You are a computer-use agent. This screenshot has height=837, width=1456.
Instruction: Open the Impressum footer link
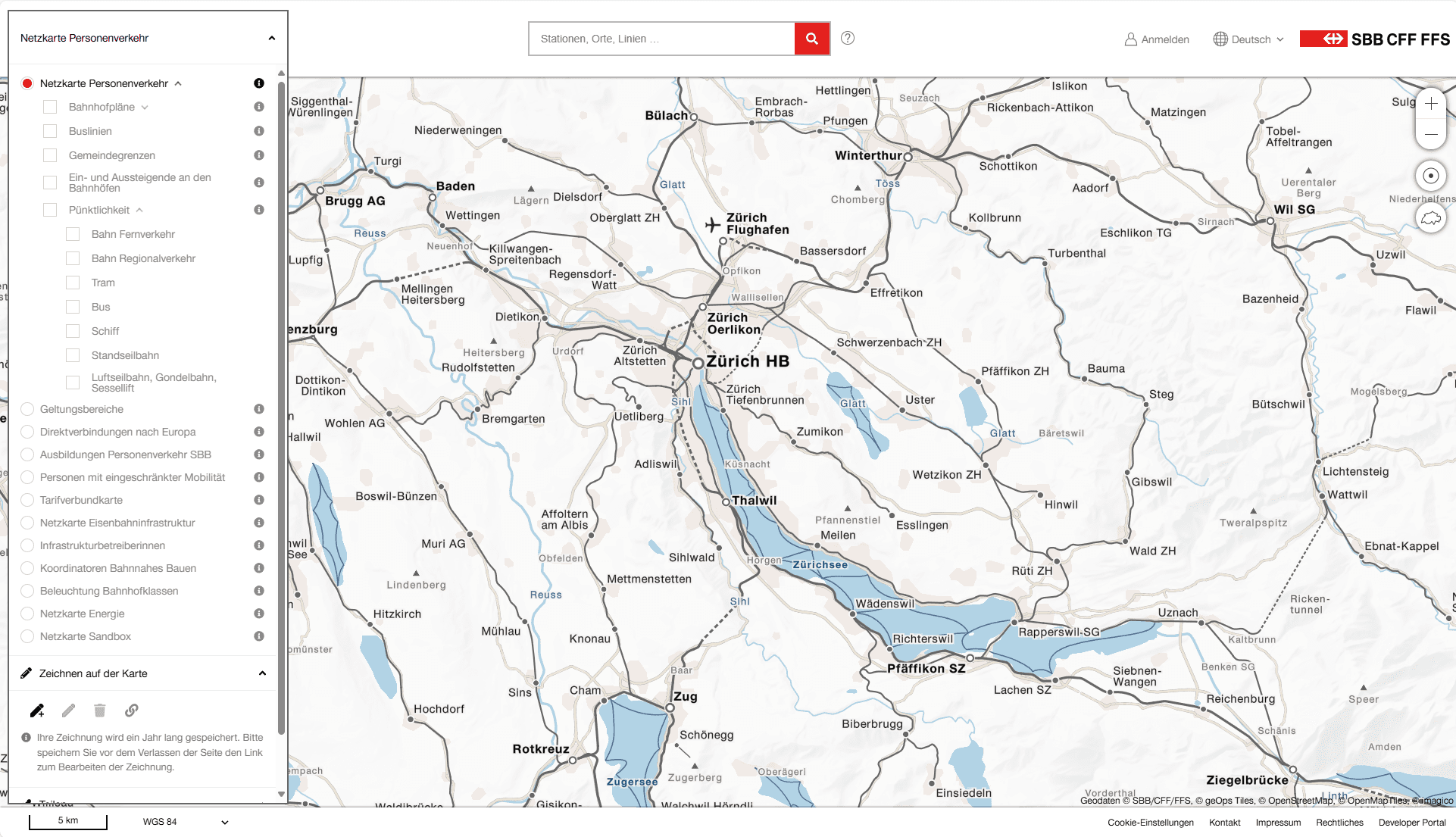pyautogui.click(x=1278, y=823)
